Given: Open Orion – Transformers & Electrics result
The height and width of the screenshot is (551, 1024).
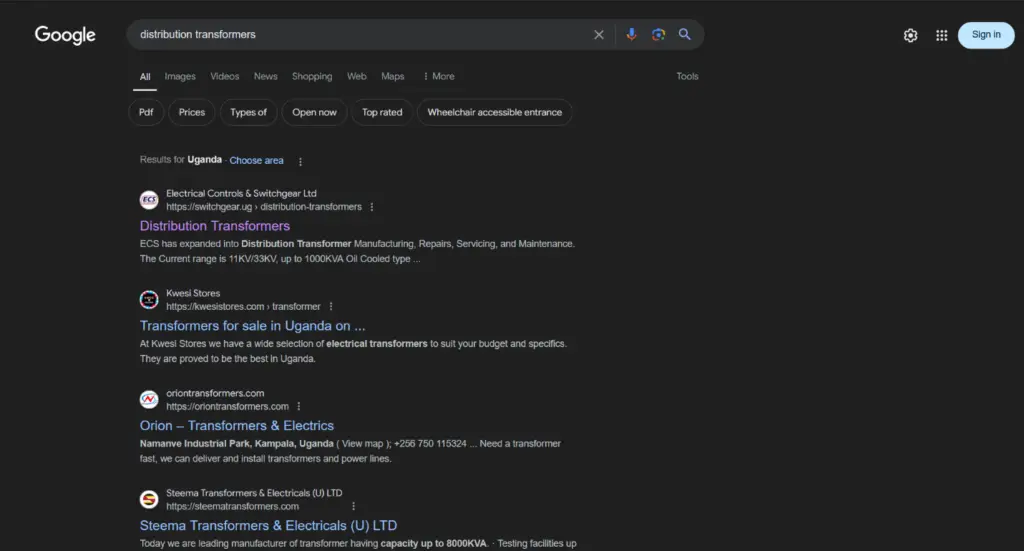Looking at the screenshot, I should click(237, 425).
